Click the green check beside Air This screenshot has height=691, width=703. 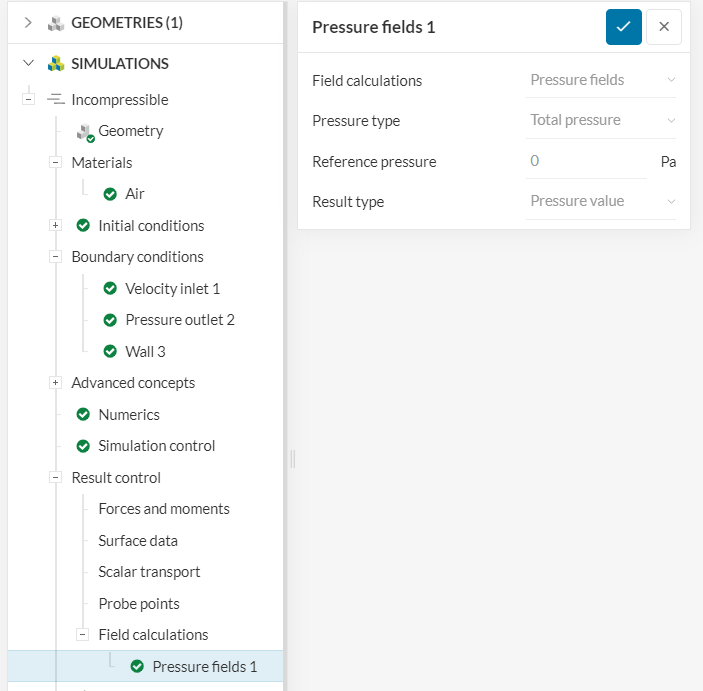[110, 194]
